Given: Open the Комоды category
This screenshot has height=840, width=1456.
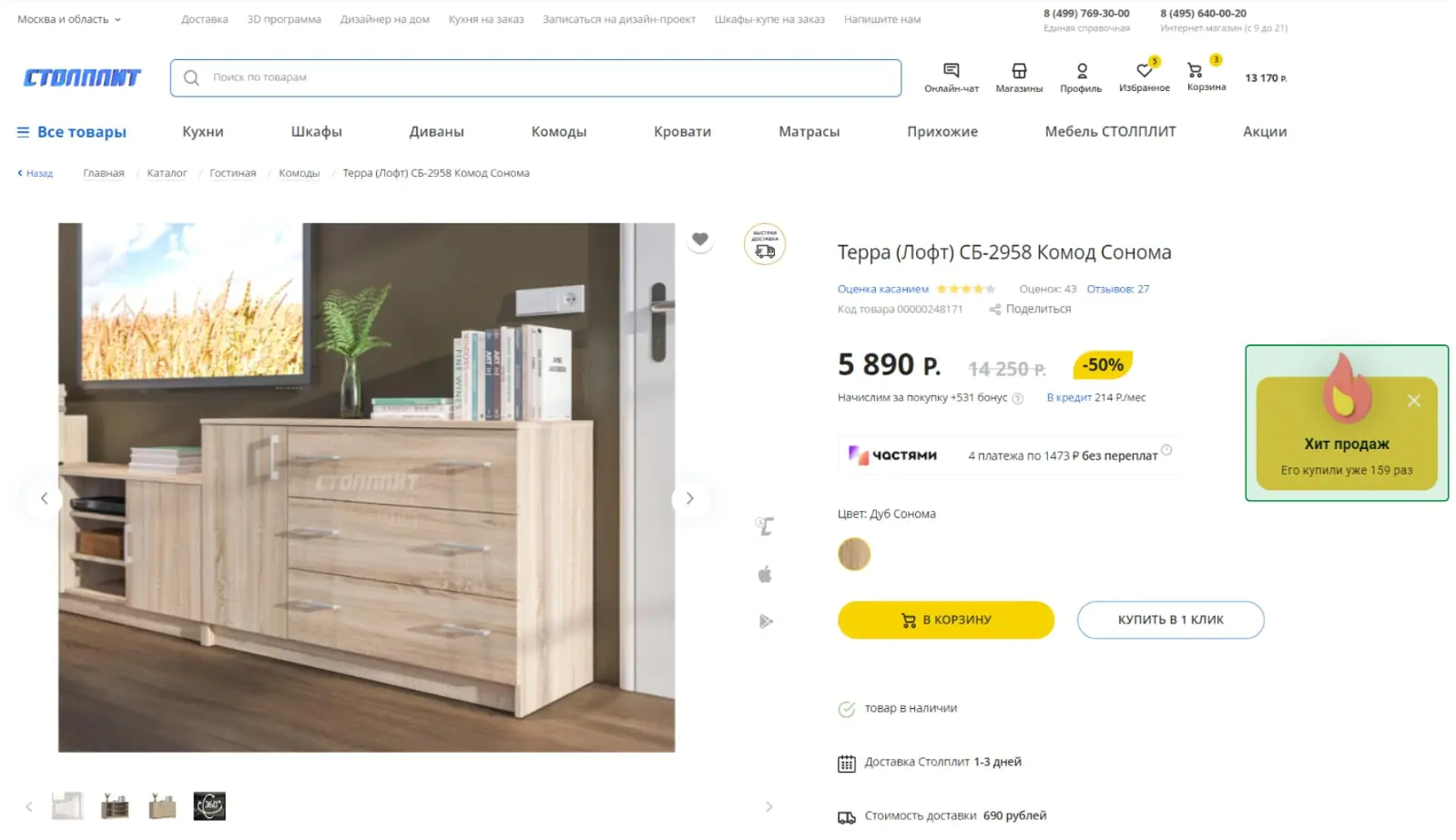Looking at the screenshot, I should click(559, 131).
